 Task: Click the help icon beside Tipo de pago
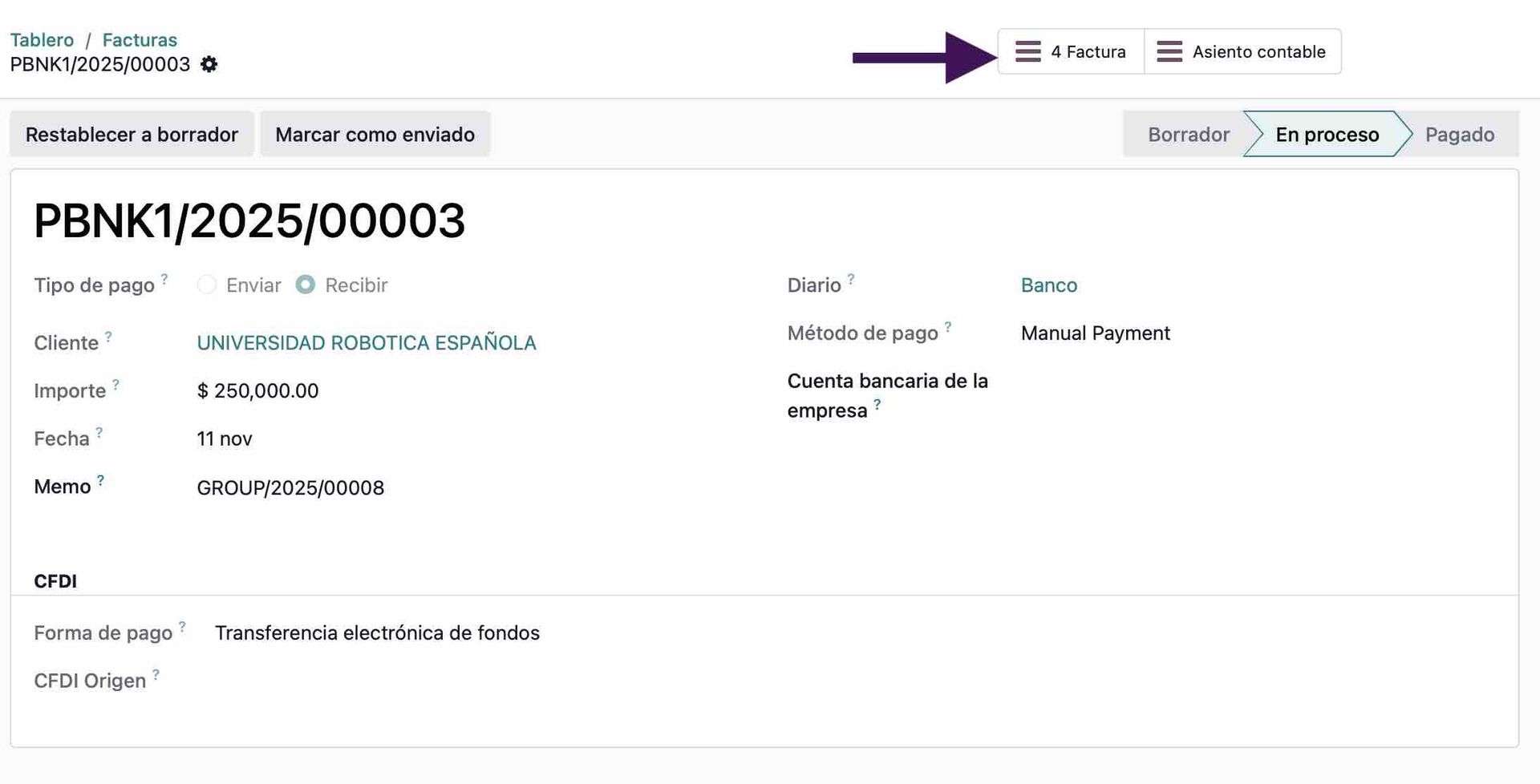coord(165,278)
